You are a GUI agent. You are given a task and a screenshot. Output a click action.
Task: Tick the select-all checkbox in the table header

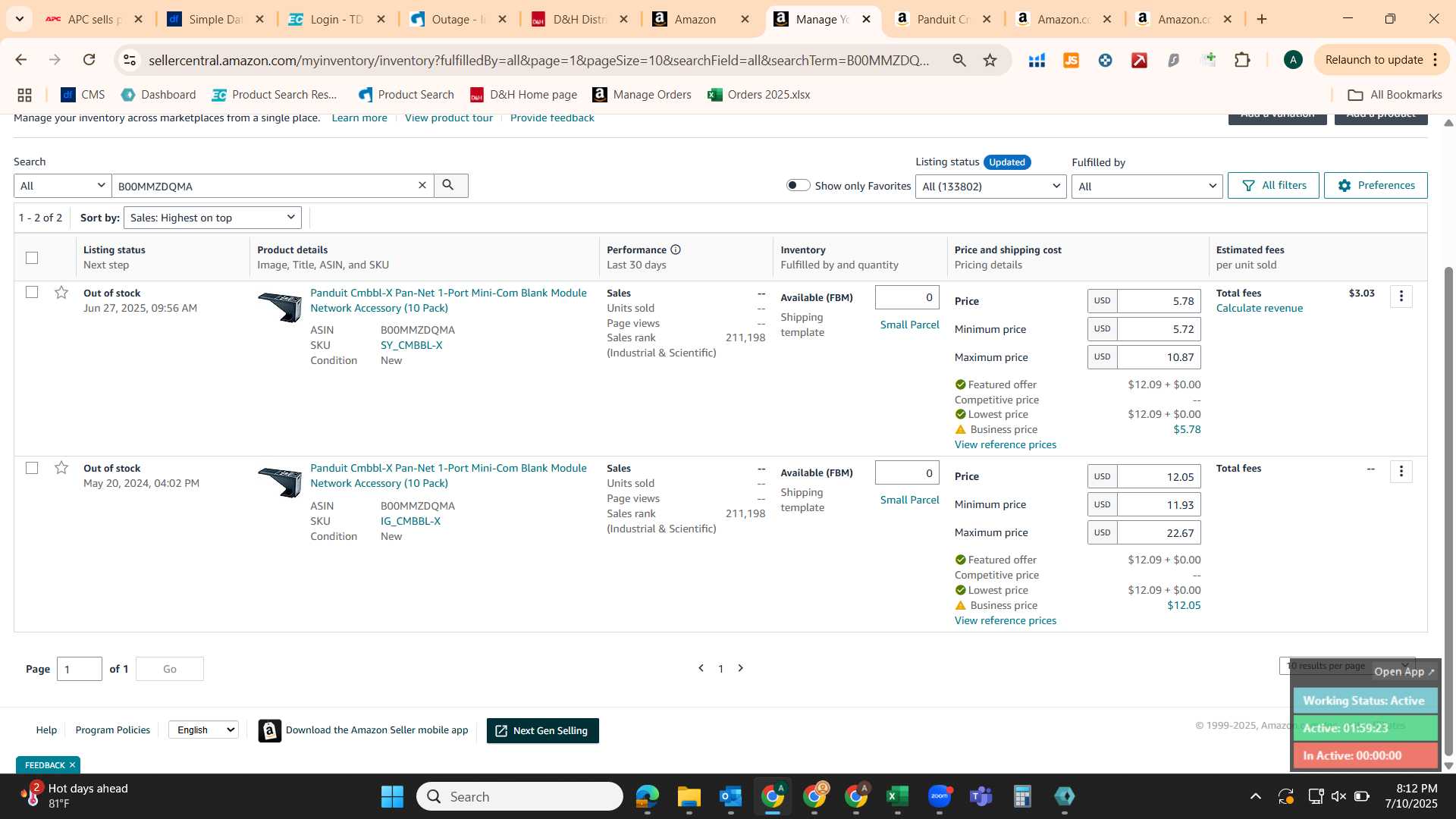point(32,258)
